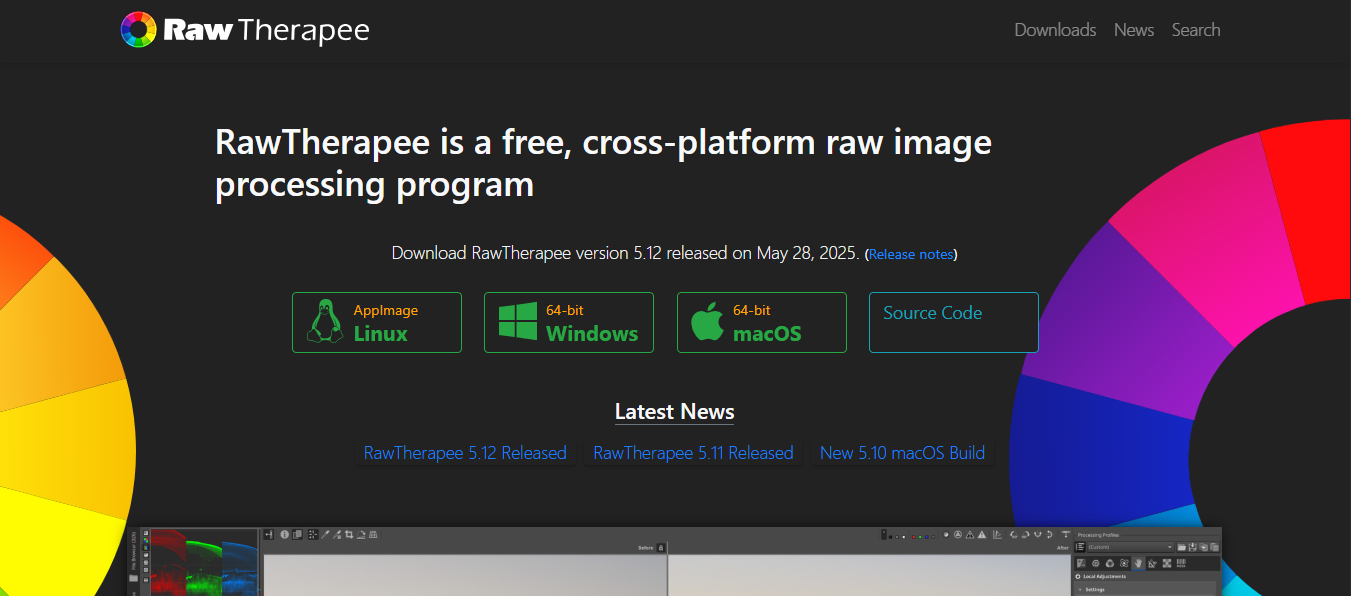
Task: Go to the News navigation item
Action: point(1134,30)
